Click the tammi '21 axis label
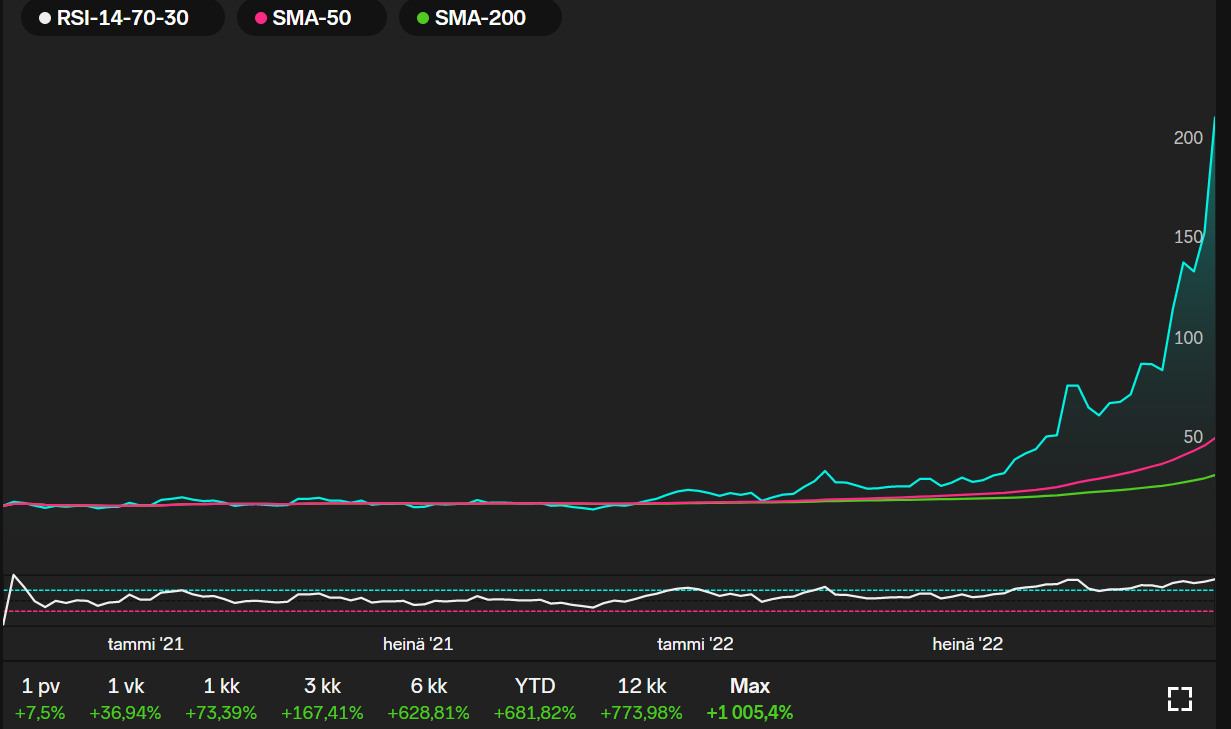Viewport: 1231px width, 729px height. [x=146, y=644]
